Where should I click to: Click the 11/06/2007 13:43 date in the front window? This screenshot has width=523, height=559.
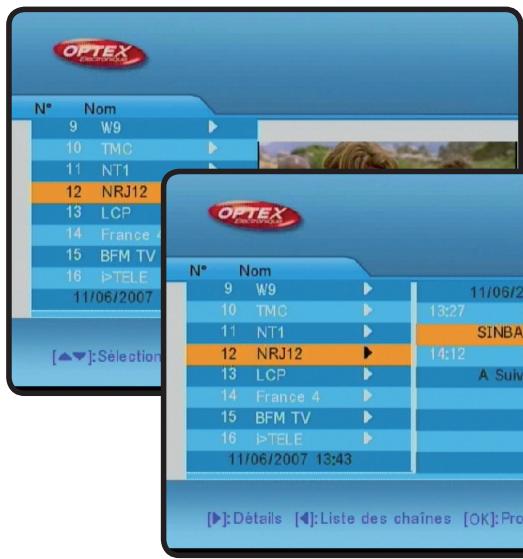pyautogui.click(x=290, y=460)
